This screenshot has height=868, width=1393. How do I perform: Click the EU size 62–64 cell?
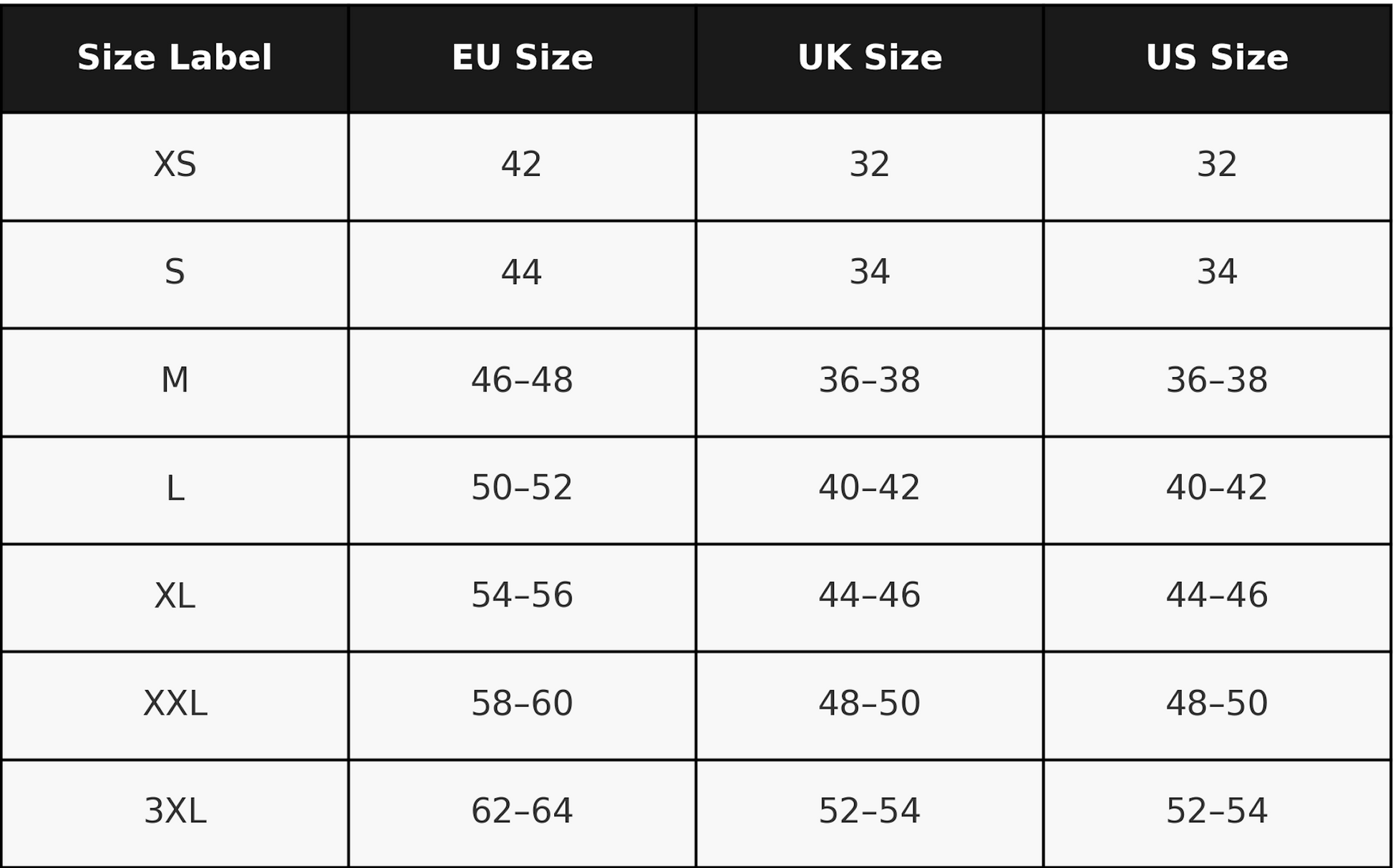pos(522,814)
